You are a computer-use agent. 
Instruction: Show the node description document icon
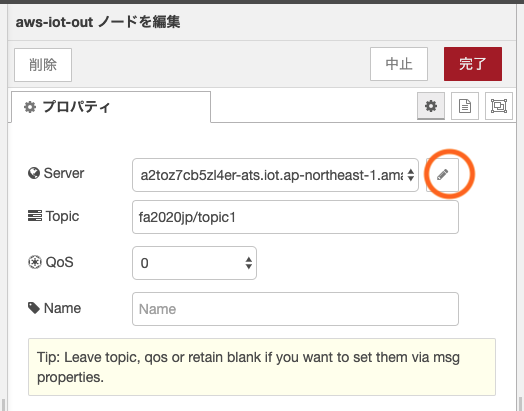point(465,106)
